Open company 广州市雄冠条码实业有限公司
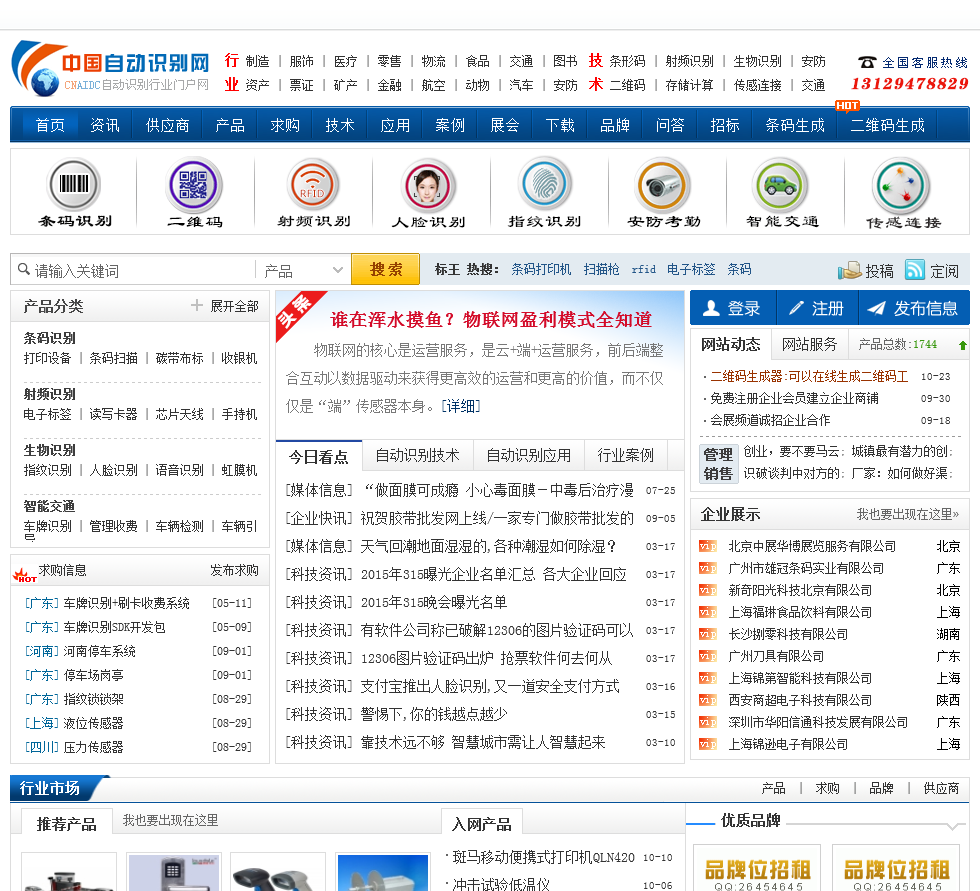The width and height of the screenshot is (980, 891). coord(806,568)
